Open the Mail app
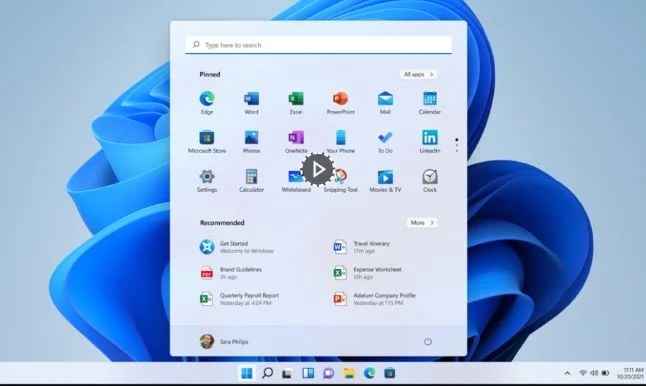646x386 pixels. click(x=385, y=103)
